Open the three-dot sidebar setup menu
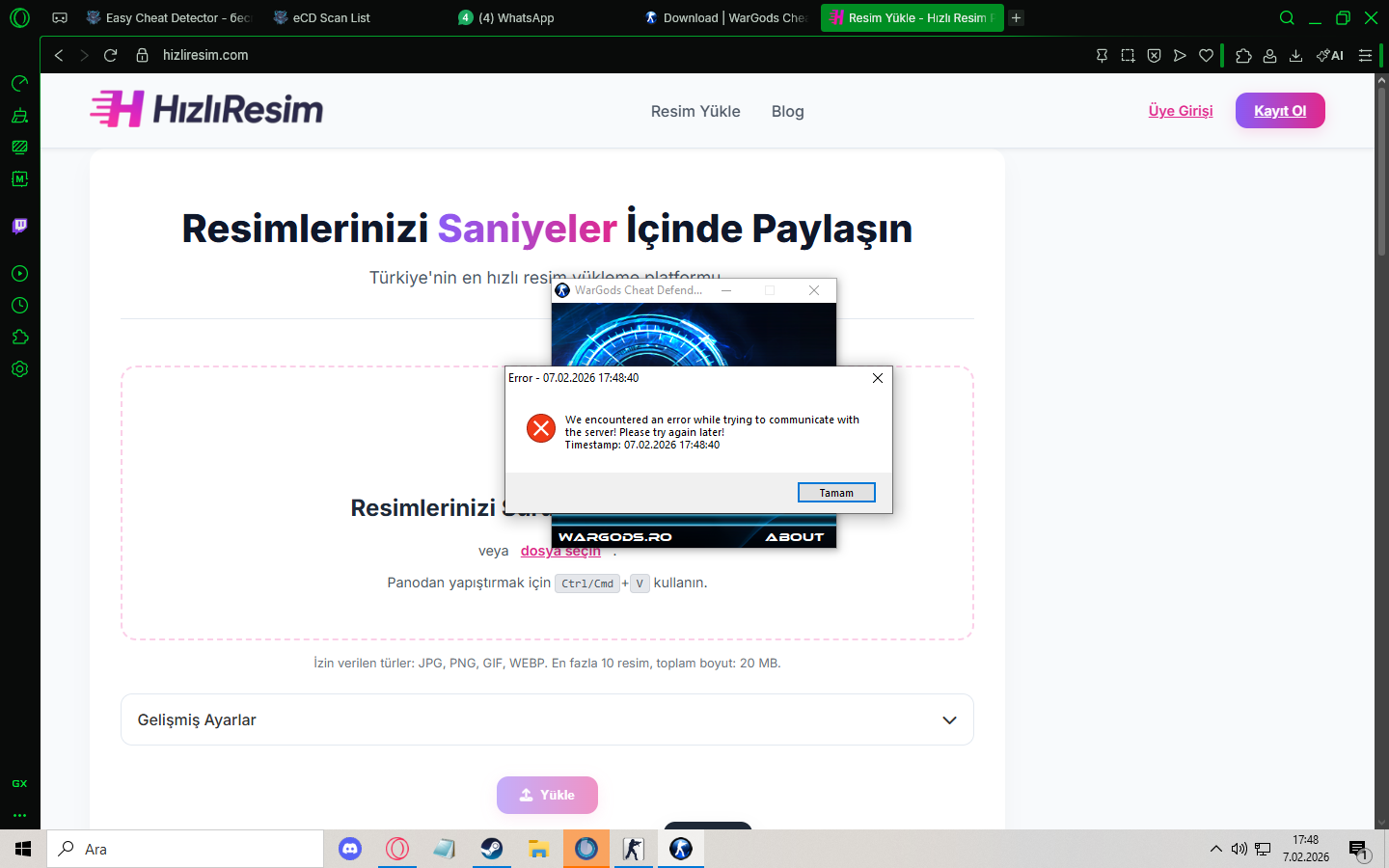The height and width of the screenshot is (868, 1389). point(19,815)
